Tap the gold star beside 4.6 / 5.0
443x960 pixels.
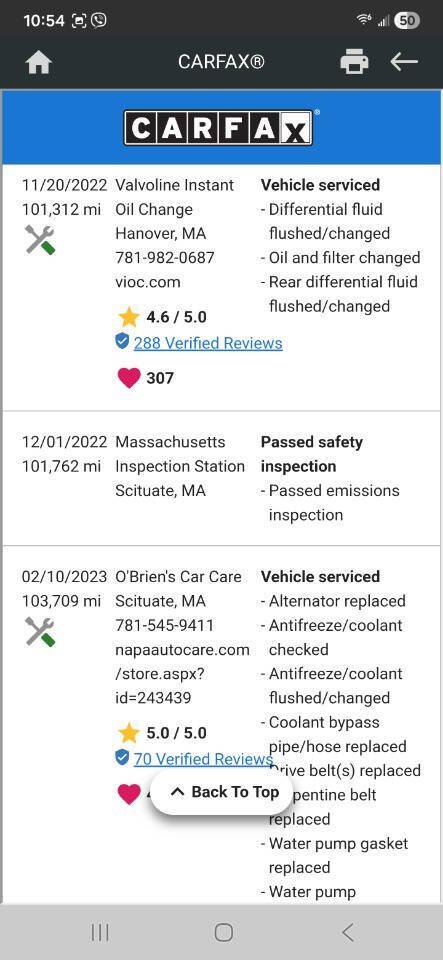point(128,317)
